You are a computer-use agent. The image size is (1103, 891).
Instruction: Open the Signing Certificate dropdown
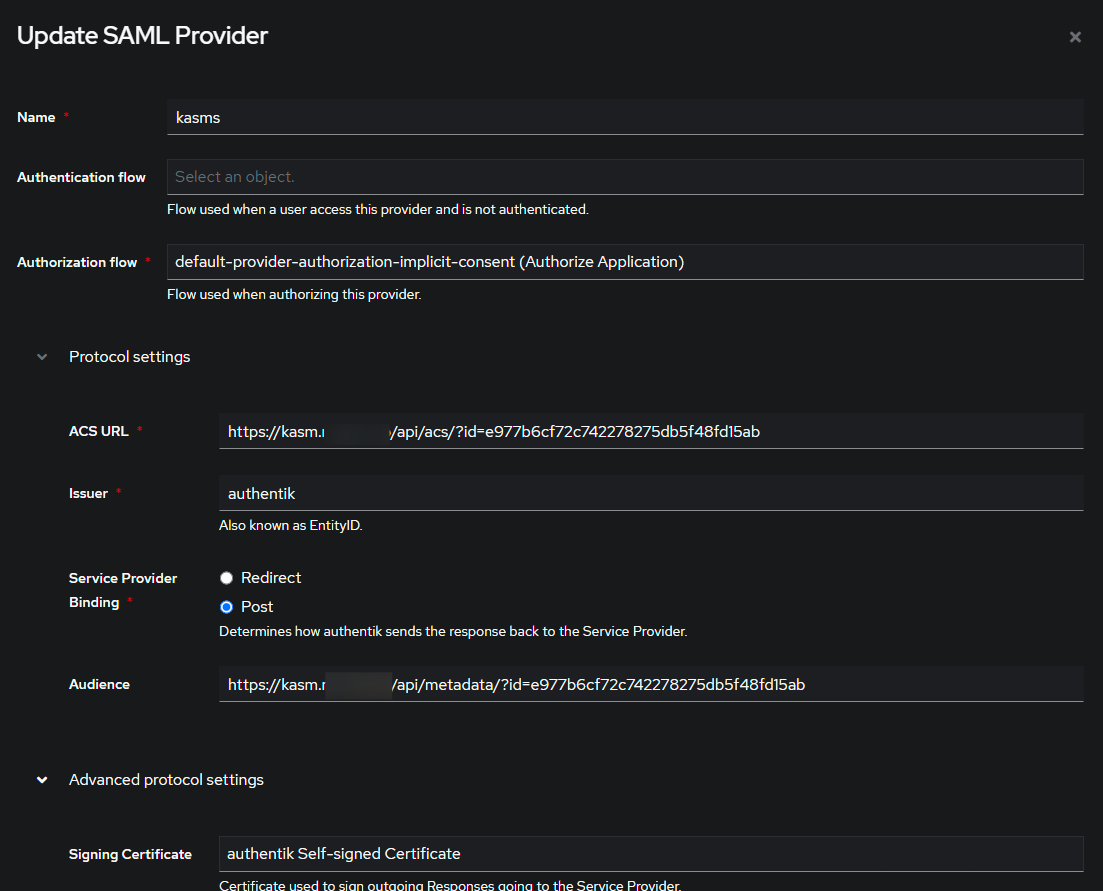651,854
